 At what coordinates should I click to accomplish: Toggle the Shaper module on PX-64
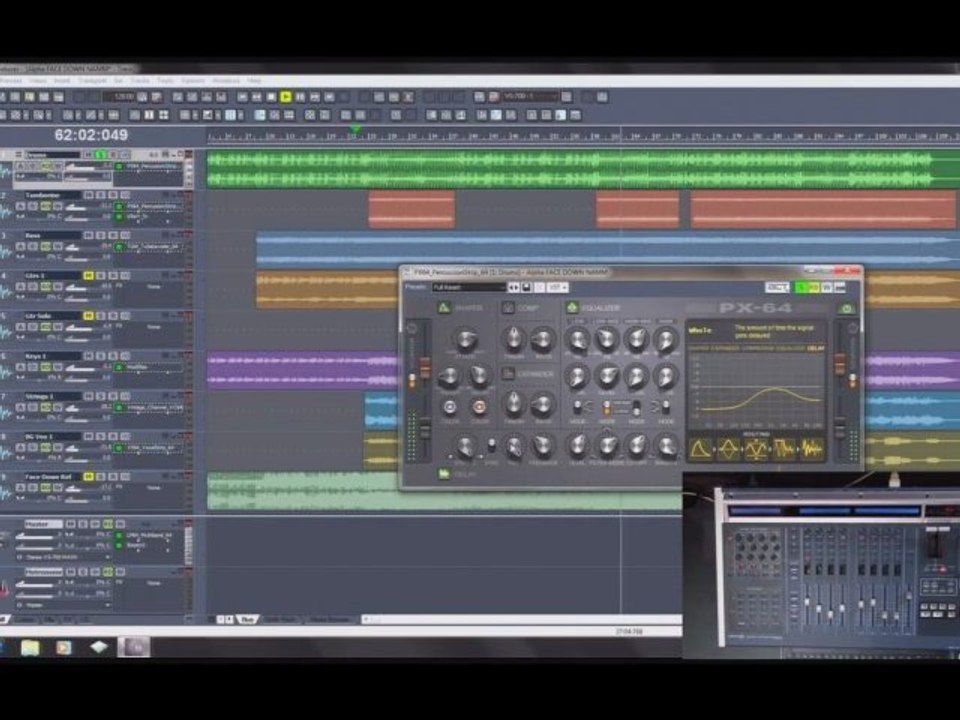[x=444, y=308]
